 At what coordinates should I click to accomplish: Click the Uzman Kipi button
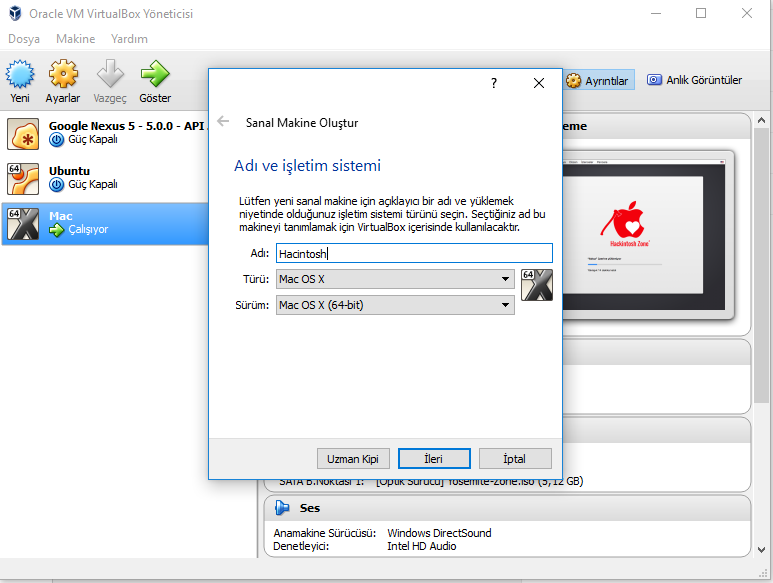coord(353,459)
